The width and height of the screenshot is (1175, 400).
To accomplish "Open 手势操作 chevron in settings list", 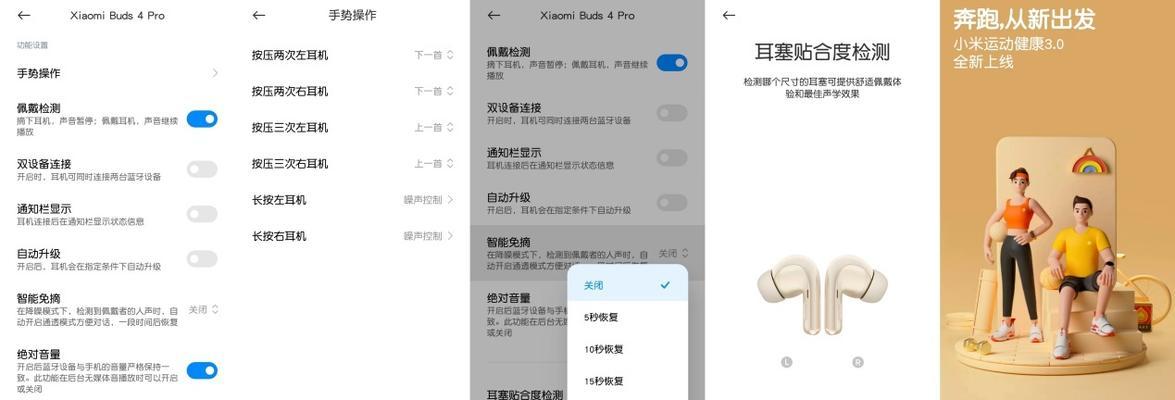I will click(x=215, y=73).
